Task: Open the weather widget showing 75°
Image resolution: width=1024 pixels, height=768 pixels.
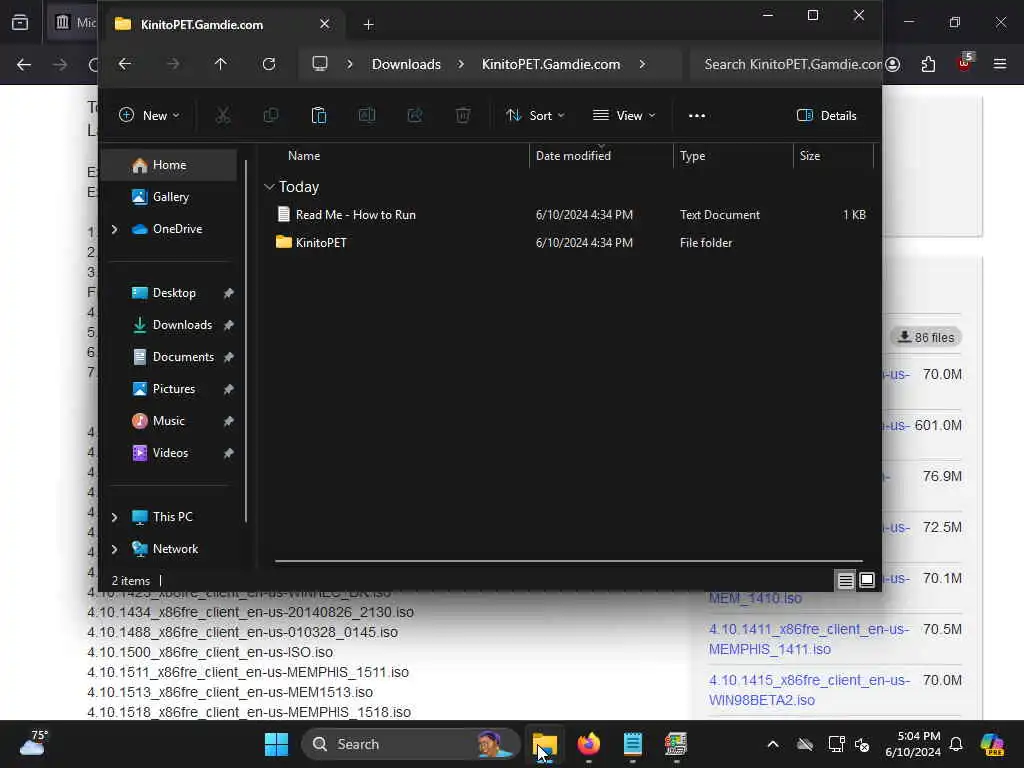Action: pos(33,743)
